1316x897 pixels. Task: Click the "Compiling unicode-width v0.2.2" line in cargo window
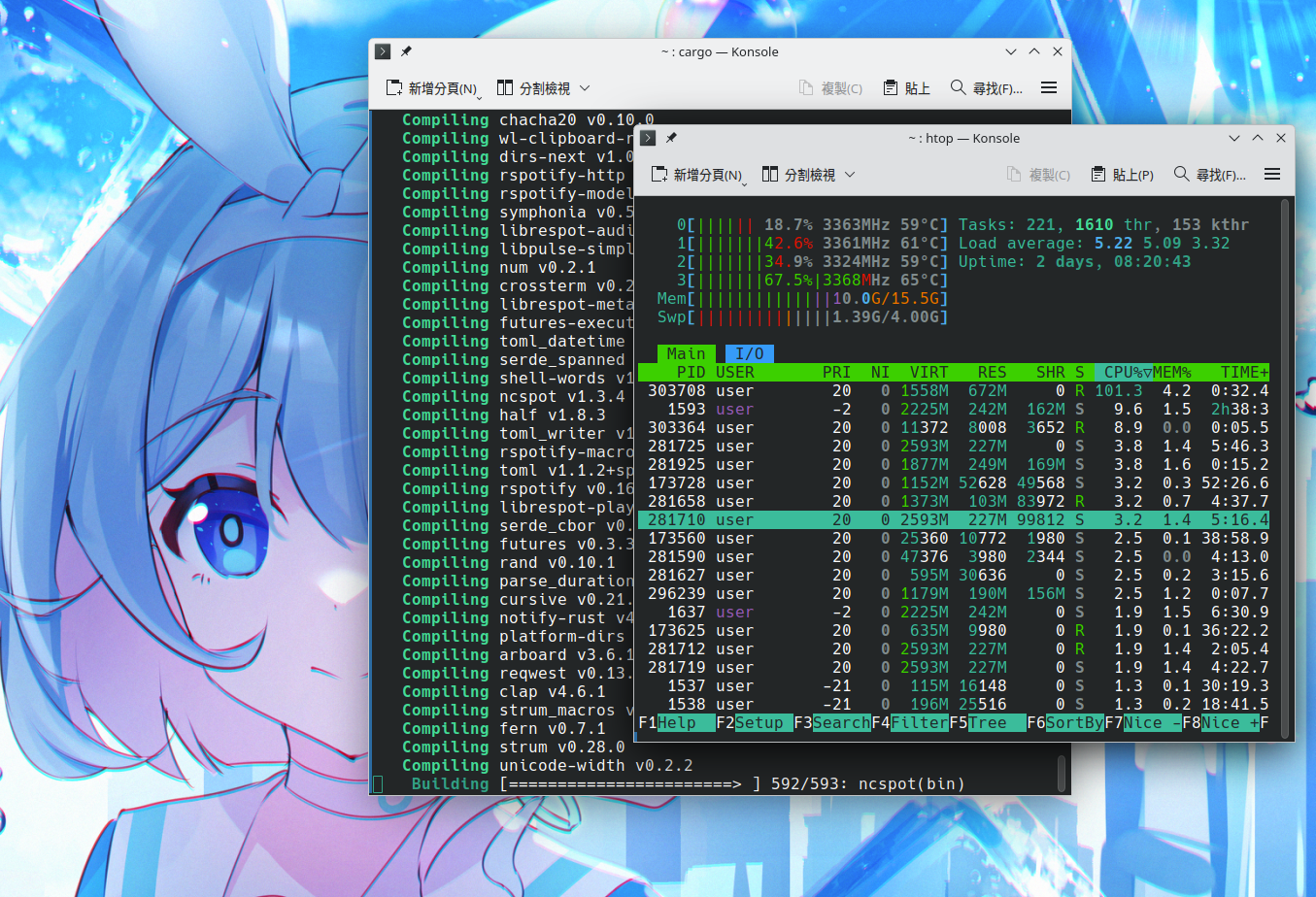coord(547,765)
